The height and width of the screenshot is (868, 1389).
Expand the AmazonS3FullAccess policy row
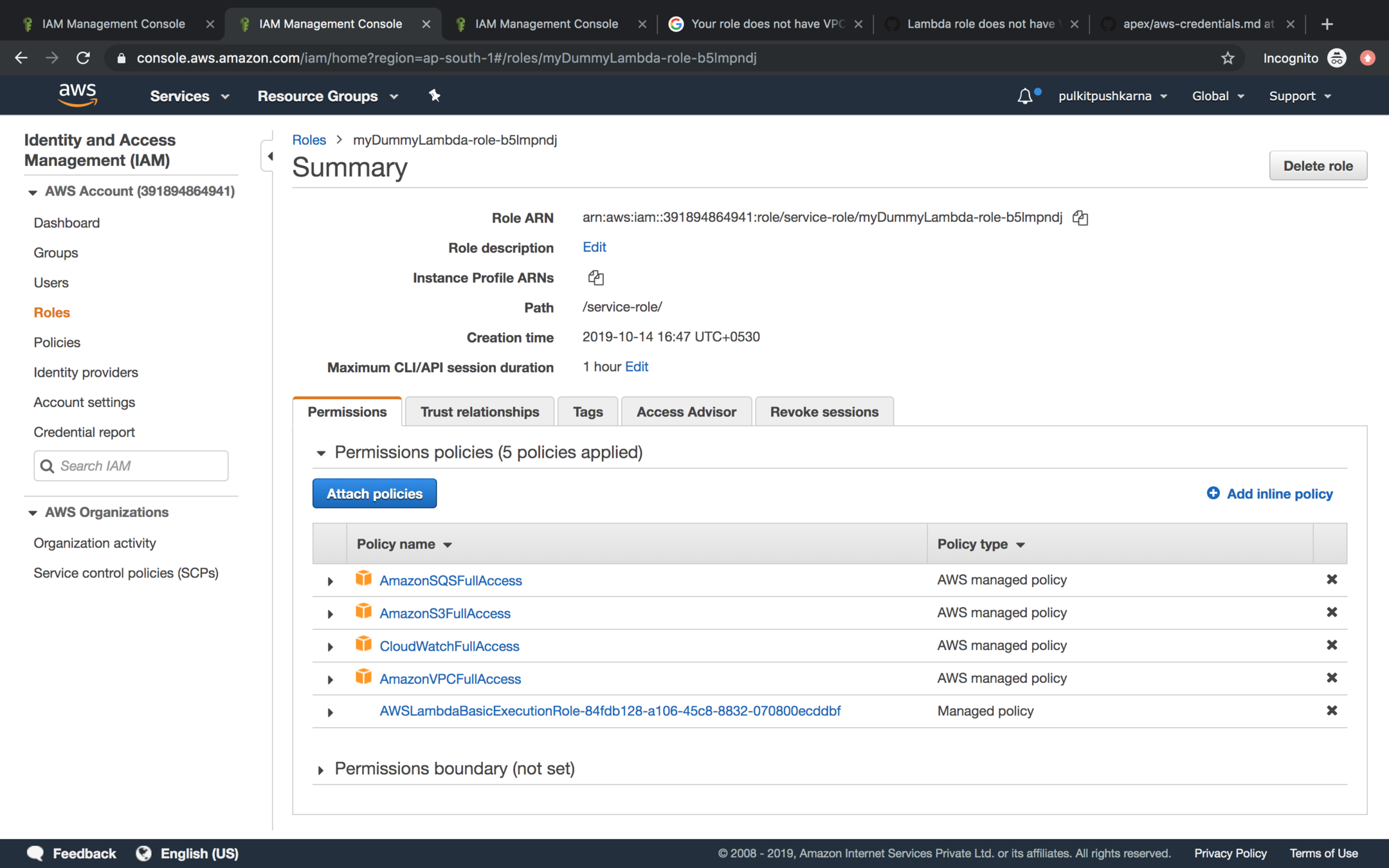[330, 614]
